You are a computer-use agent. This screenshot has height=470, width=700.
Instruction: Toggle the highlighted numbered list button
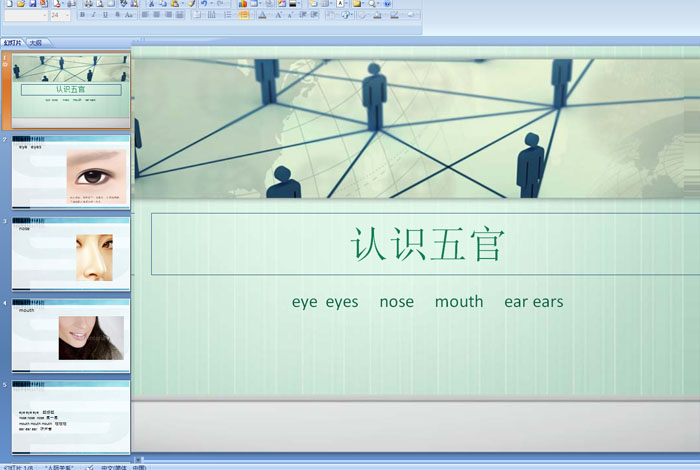[244, 15]
